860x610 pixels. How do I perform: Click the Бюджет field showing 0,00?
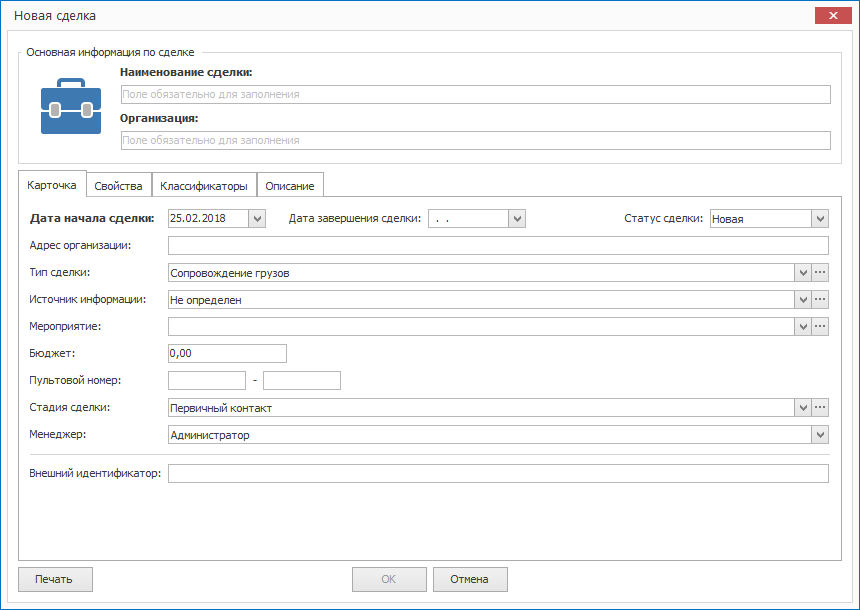click(227, 353)
